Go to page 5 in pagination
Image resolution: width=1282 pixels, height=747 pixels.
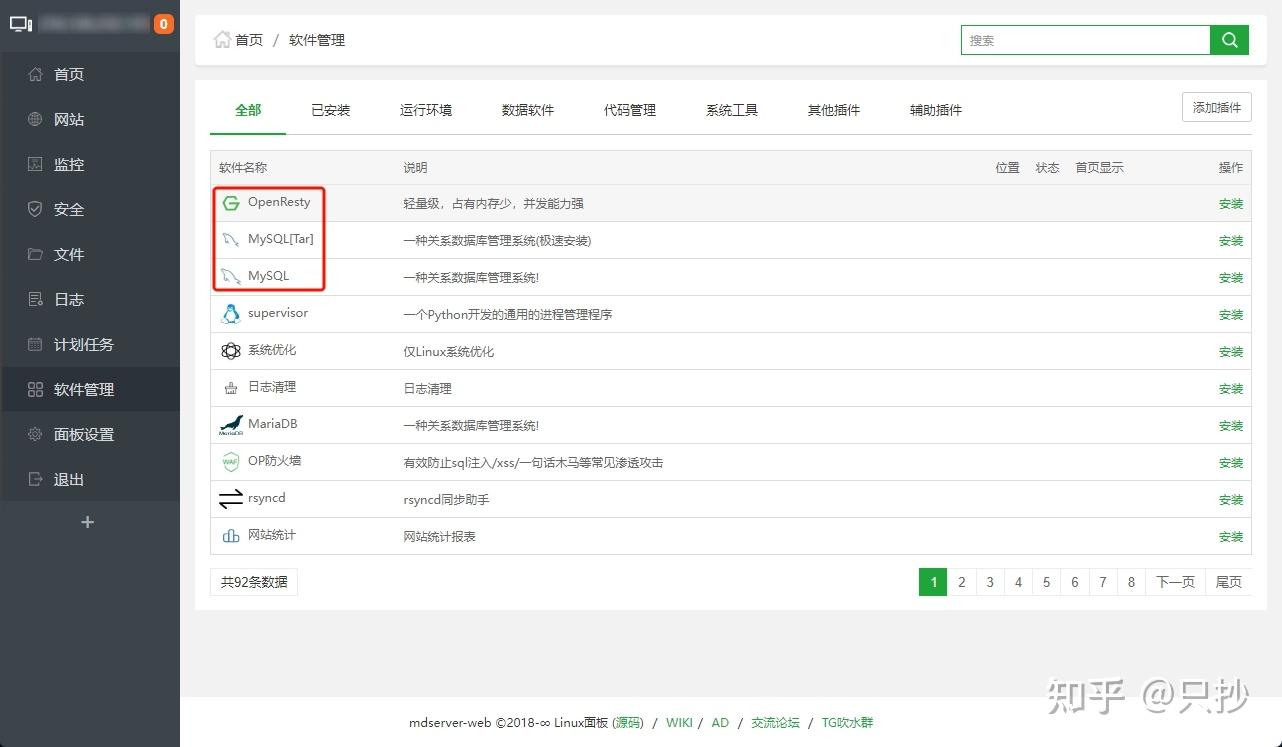(x=1046, y=581)
